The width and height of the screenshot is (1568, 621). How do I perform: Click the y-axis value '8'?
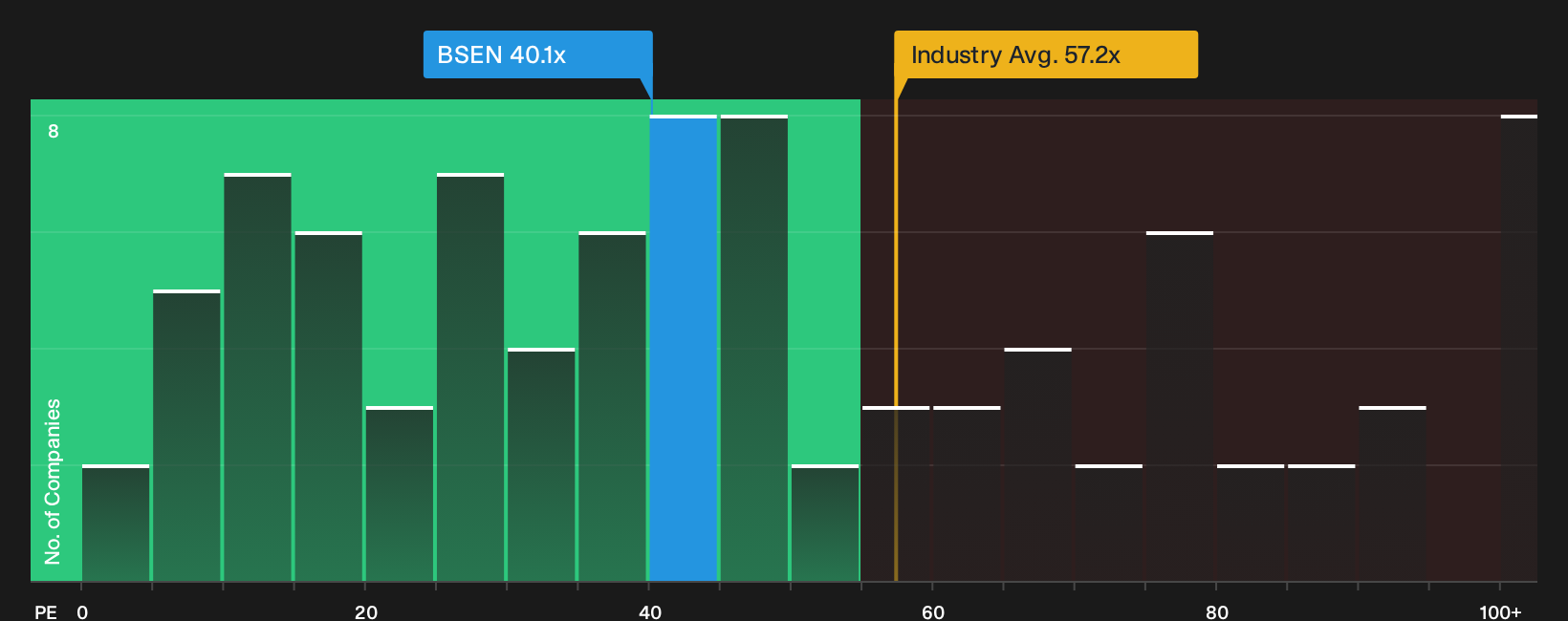coord(54,131)
